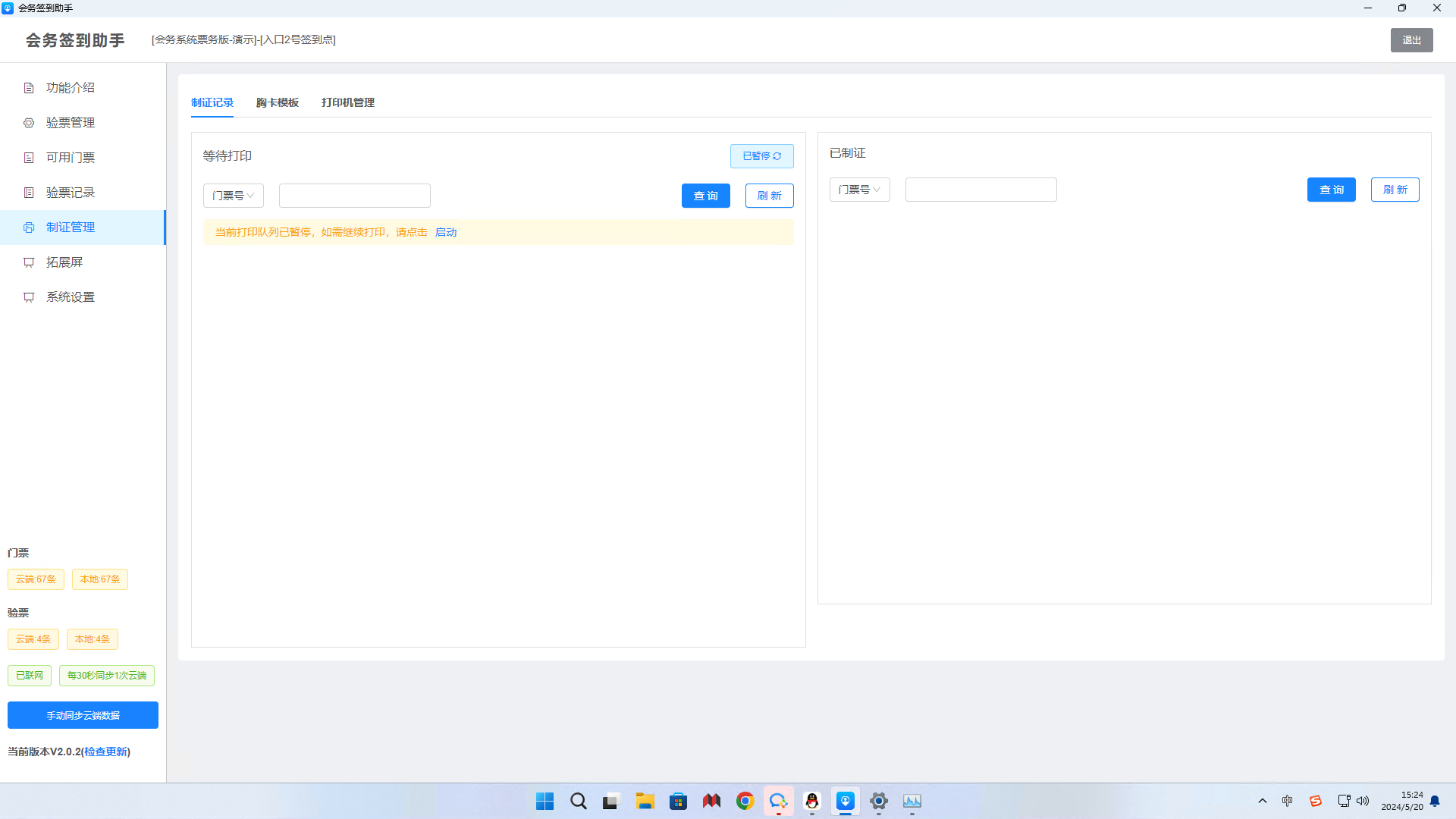This screenshot has width=1456, height=819.
Task: Click the 验票管理 sidebar icon
Action: (x=29, y=123)
